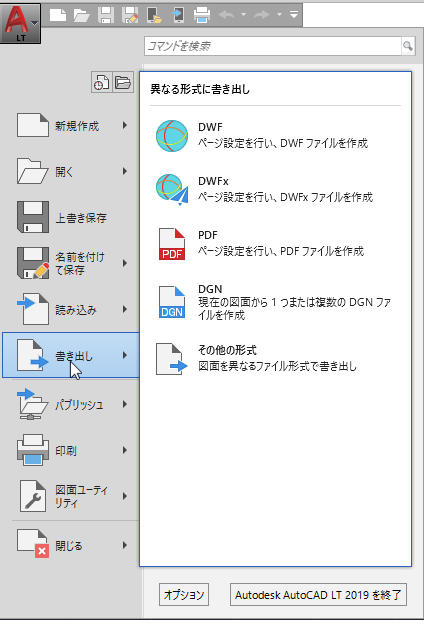Choose その他の形式 export title text
The height and width of the screenshot is (630, 435).
[x=227, y=350]
